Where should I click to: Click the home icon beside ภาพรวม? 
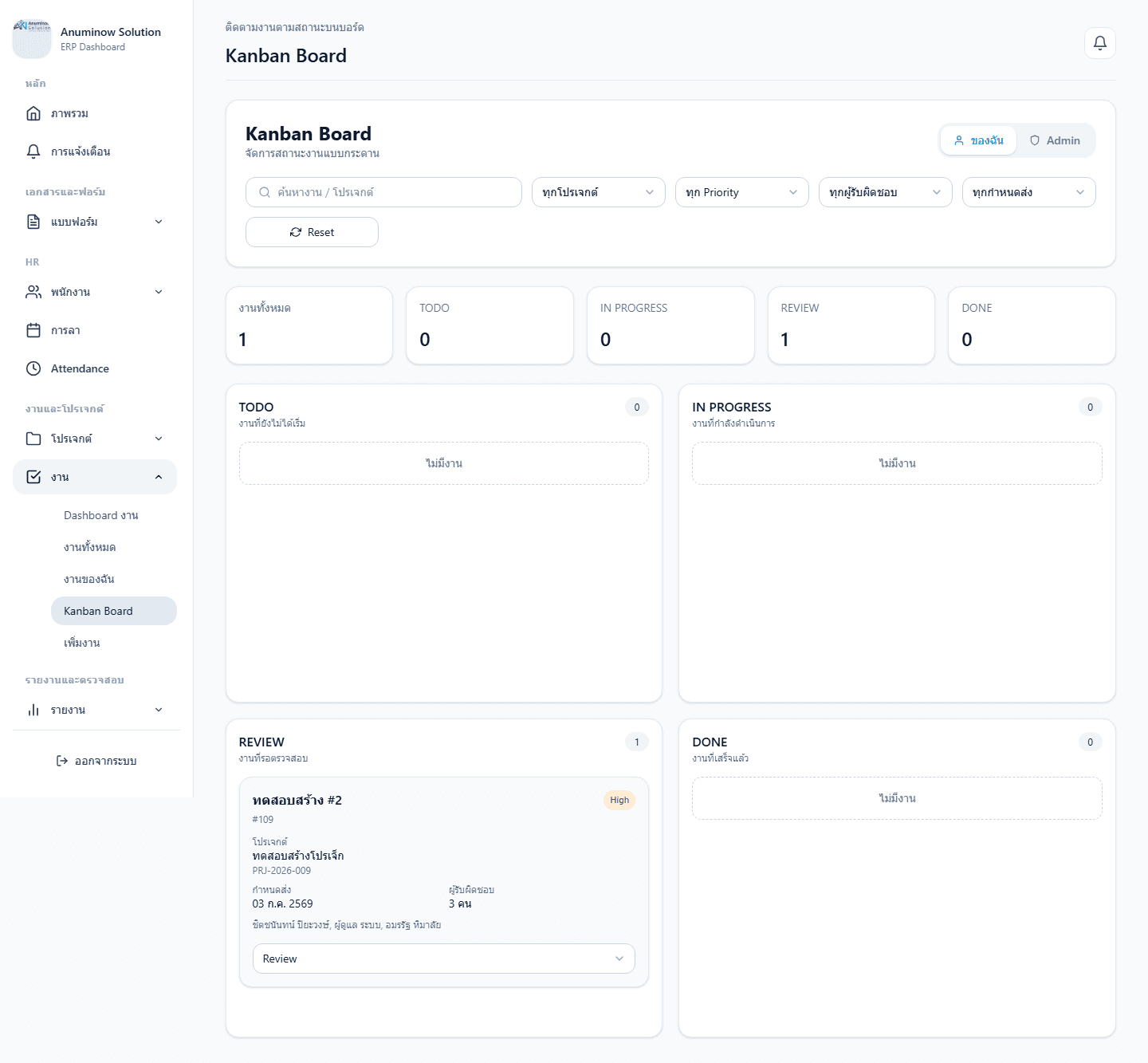pyautogui.click(x=33, y=113)
